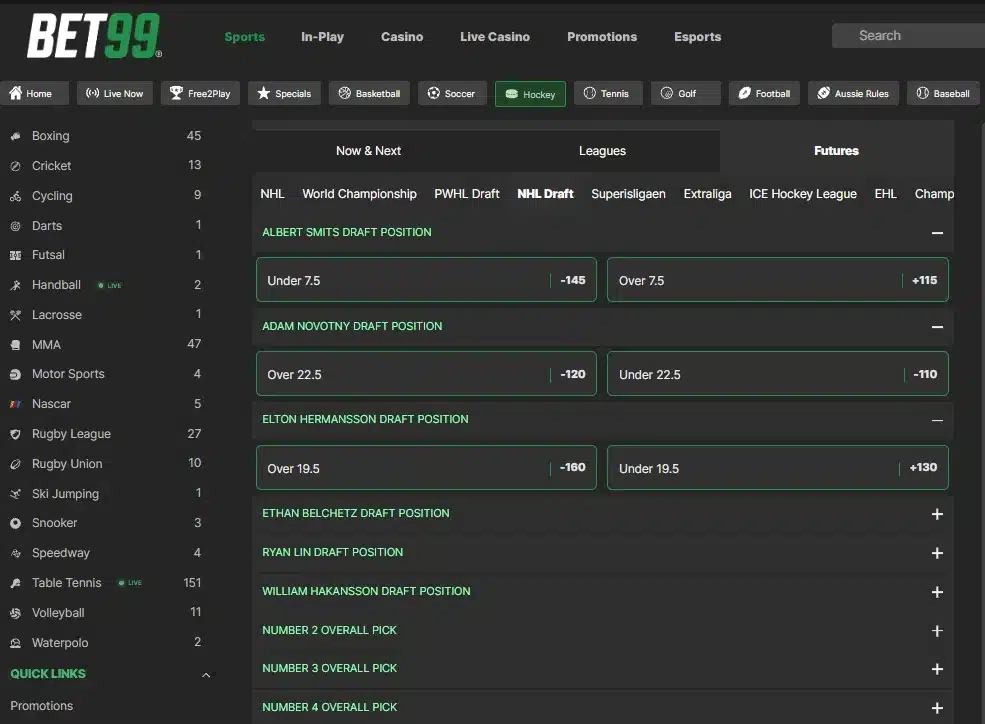Click the Baseball icon
985x724 pixels.
pyautogui.click(x=922, y=93)
